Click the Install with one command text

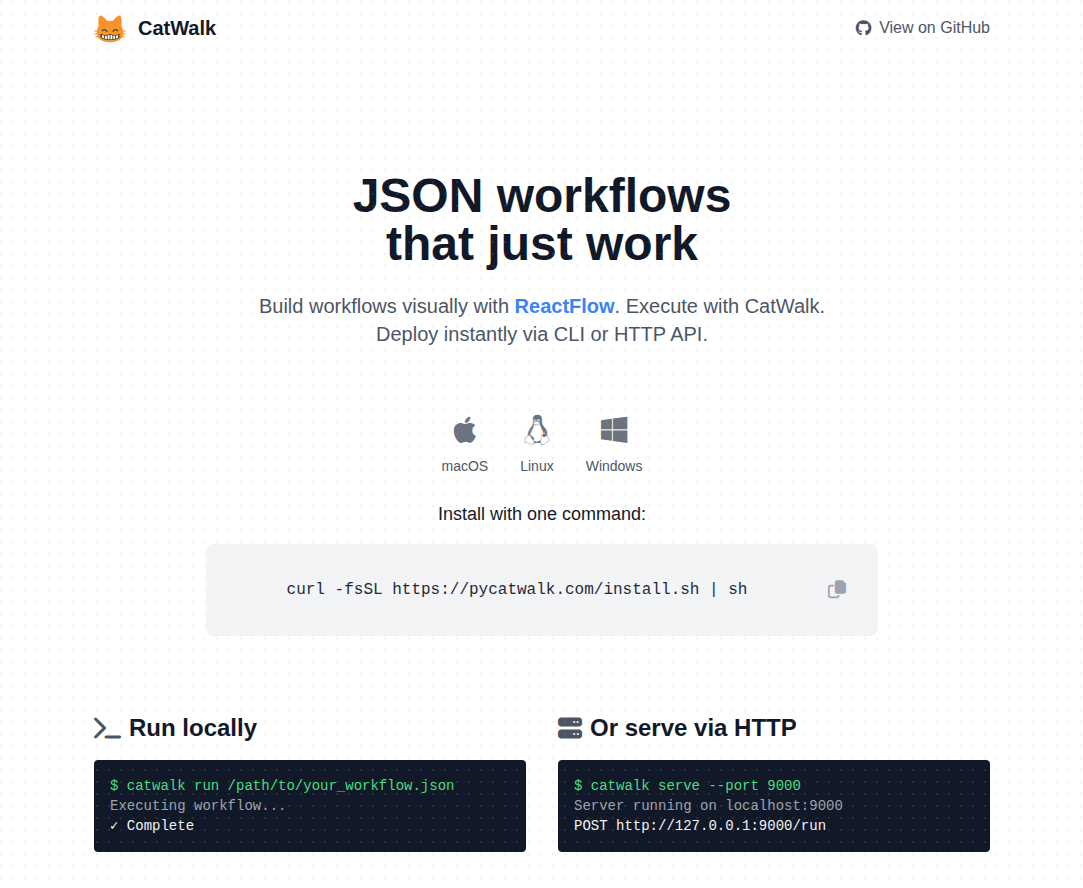542,514
